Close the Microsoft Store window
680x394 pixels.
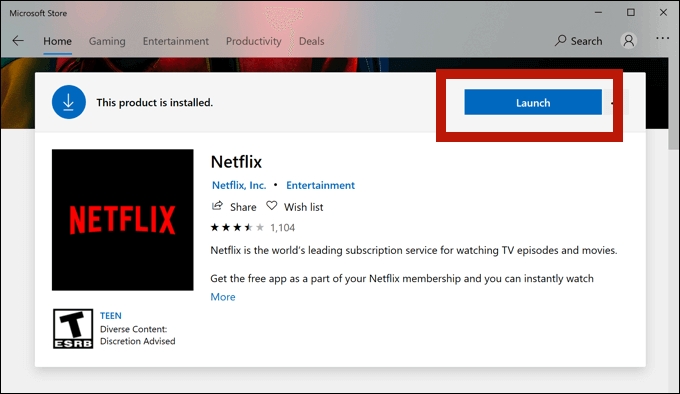pos(663,13)
